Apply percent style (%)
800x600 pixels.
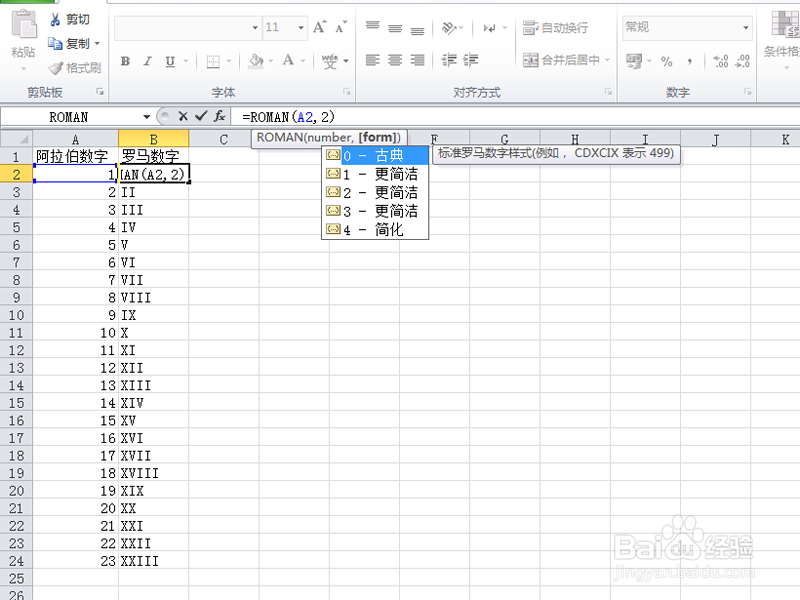coord(666,61)
